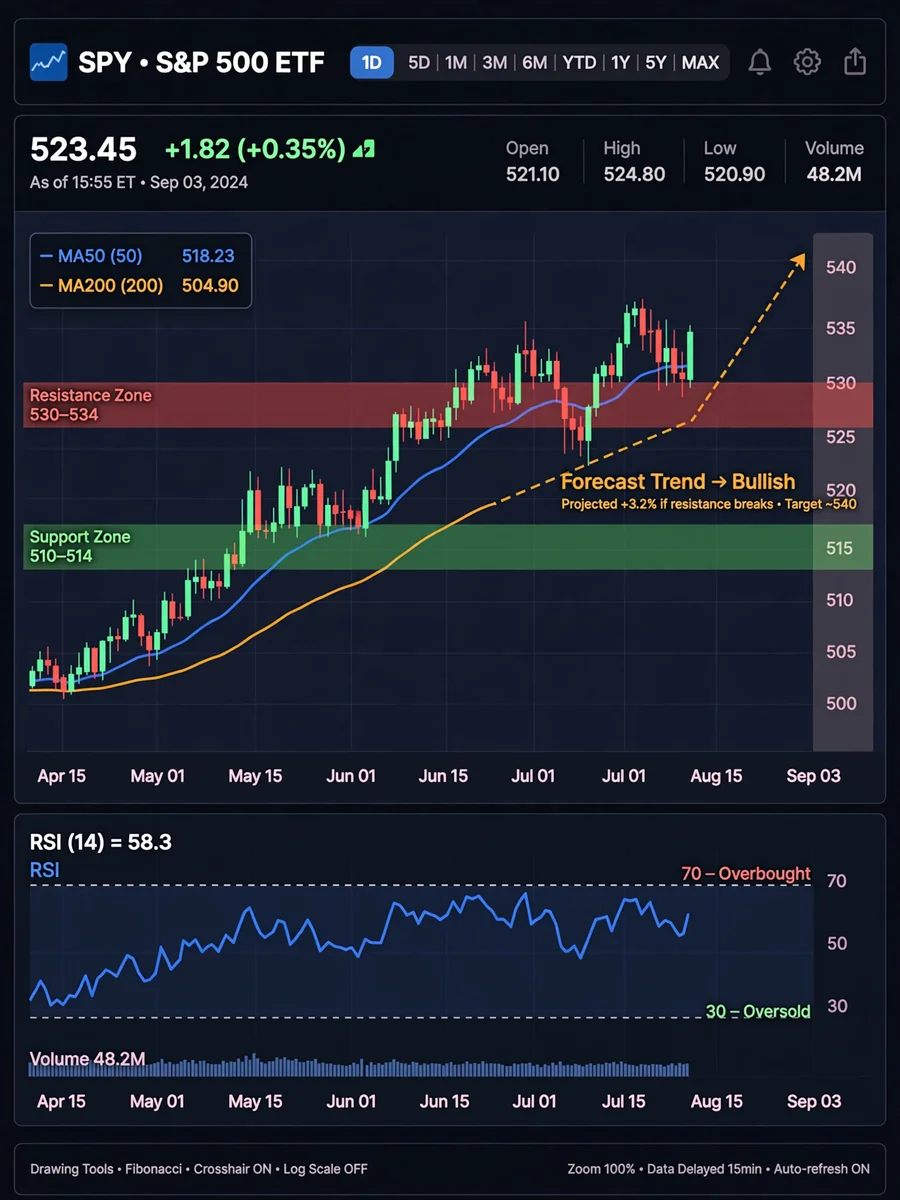Toggle MA50 (50) legend entry
The width and height of the screenshot is (900, 1200).
pos(139,256)
